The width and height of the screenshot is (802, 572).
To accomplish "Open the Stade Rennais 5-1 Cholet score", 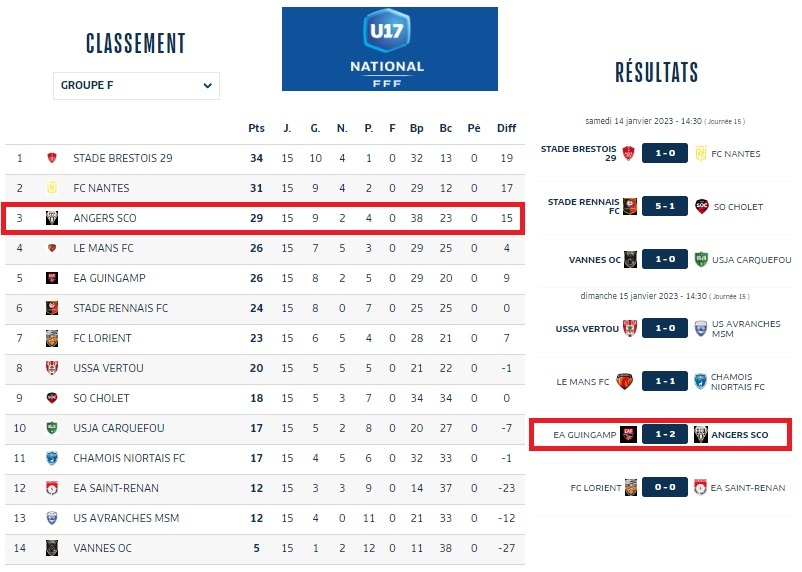I will 664,207.
